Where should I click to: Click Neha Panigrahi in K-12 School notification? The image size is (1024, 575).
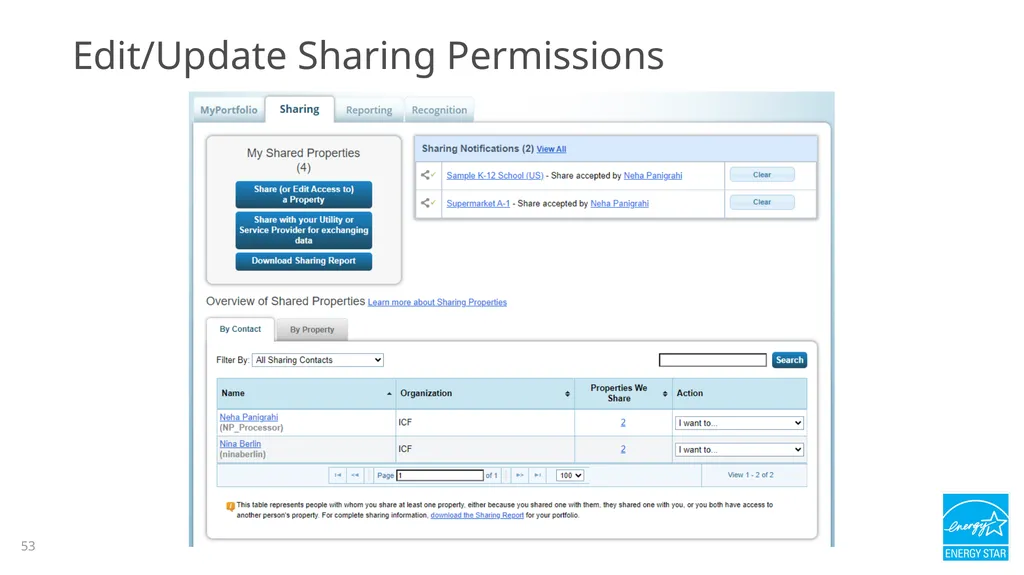(x=653, y=175)
